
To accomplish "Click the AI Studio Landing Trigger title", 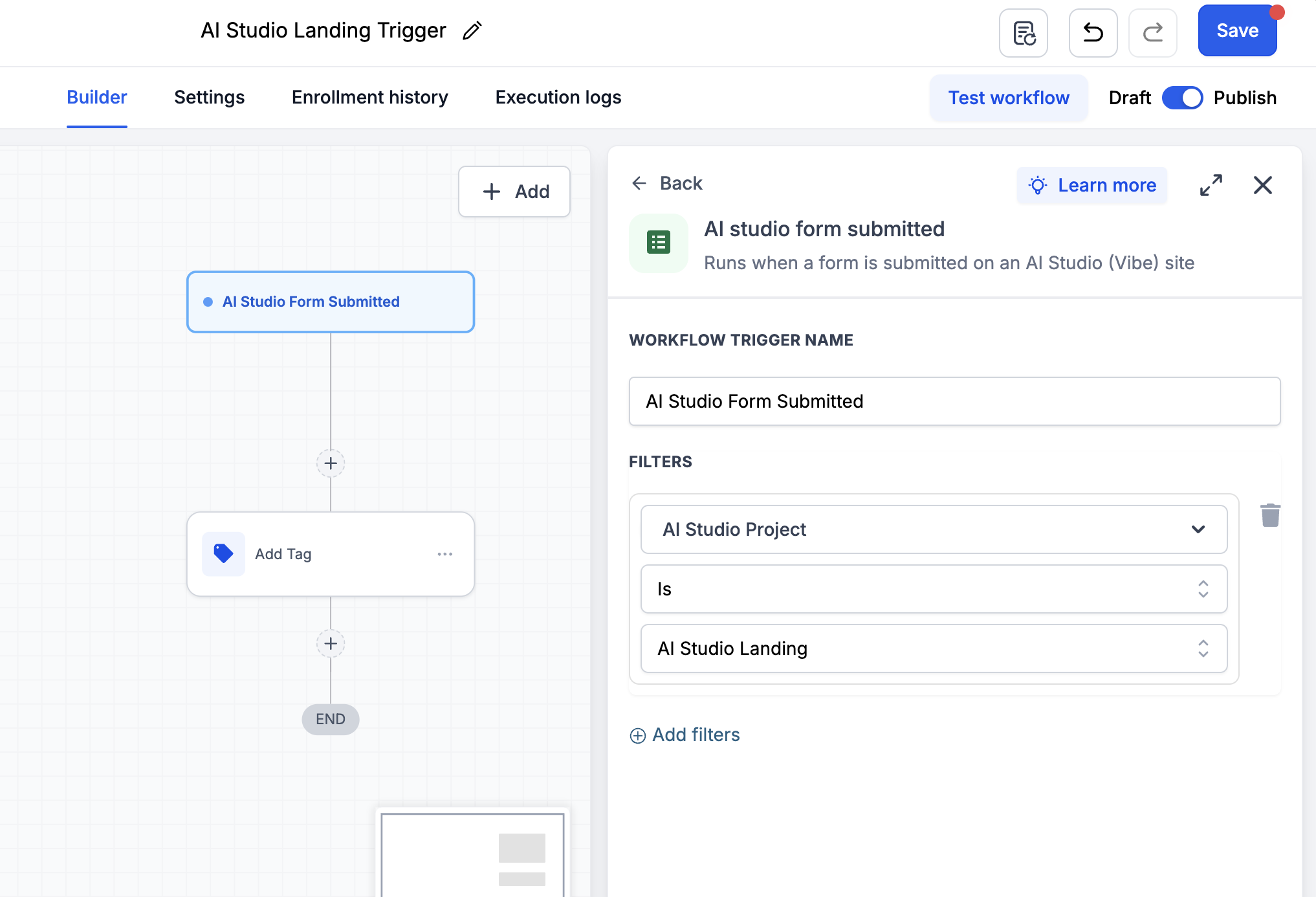I will (x=324, y=30).
